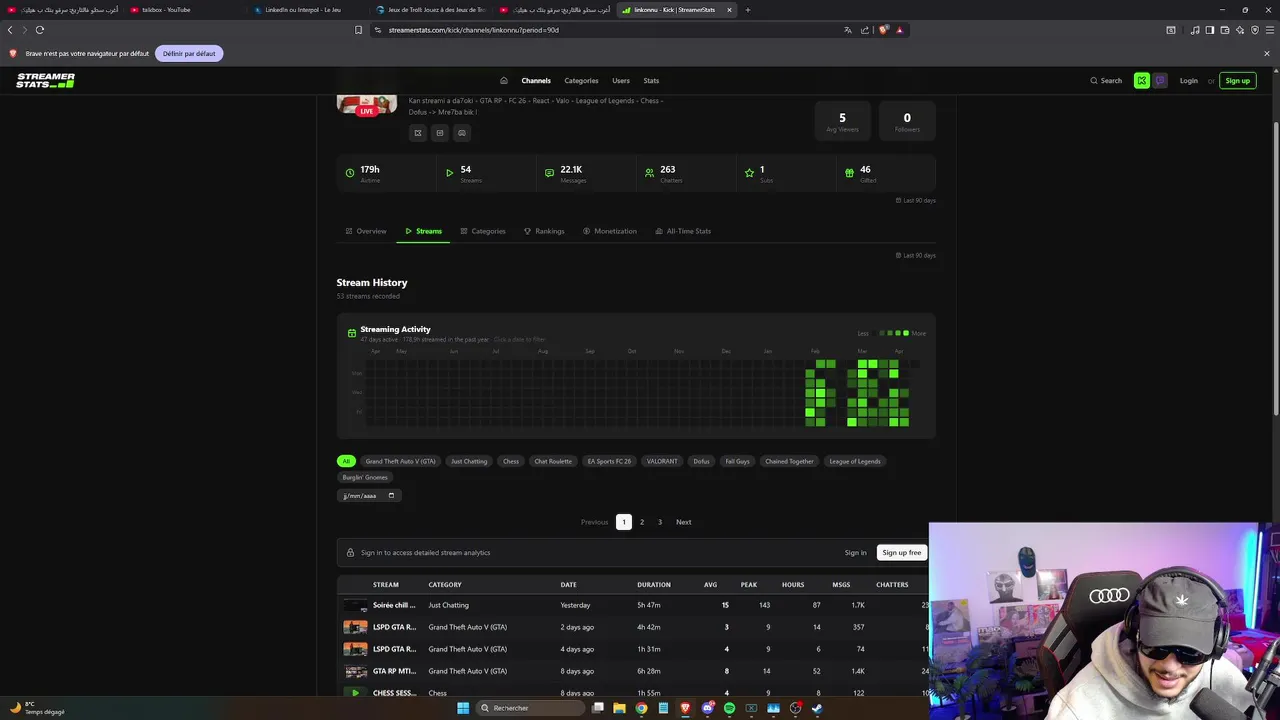1280x720 pixels.
Task: Open the Kick link icon under channel description
Action: click(418, 132)
